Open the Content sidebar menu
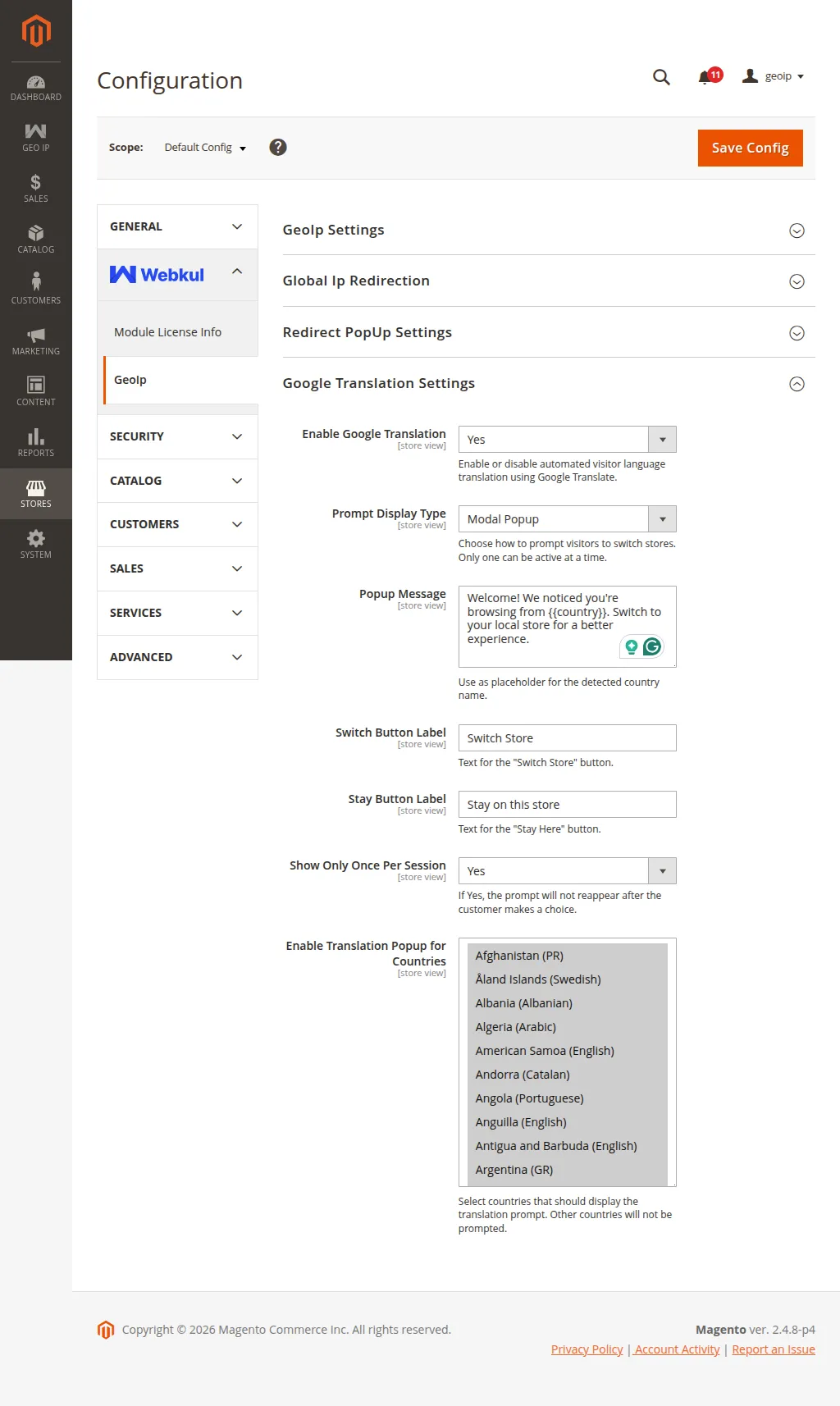 (x=36, y=392)
